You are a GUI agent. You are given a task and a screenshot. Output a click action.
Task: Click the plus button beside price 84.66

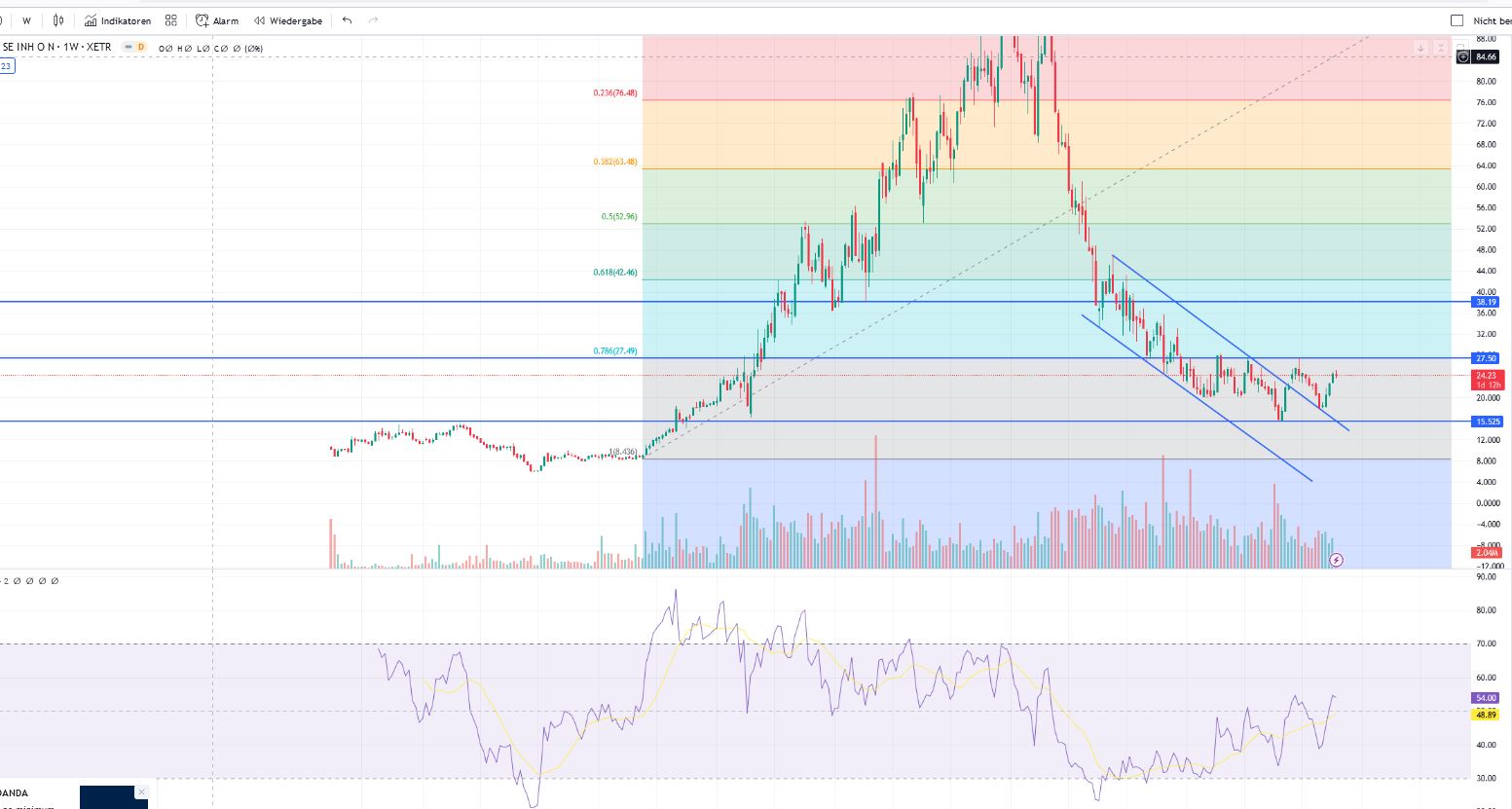coord(1463,56)
